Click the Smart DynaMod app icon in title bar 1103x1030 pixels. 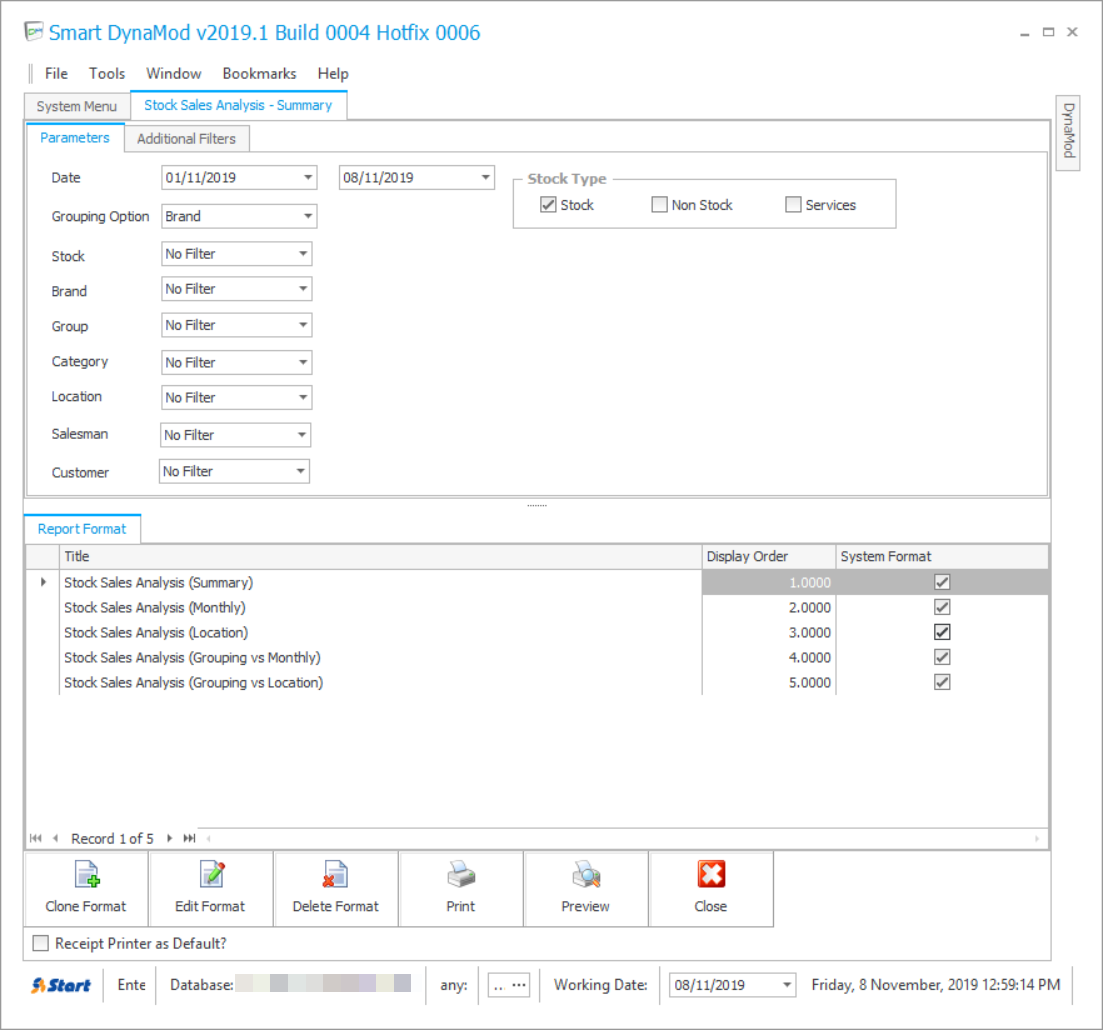pyautogui.click(x=34, y=32)
